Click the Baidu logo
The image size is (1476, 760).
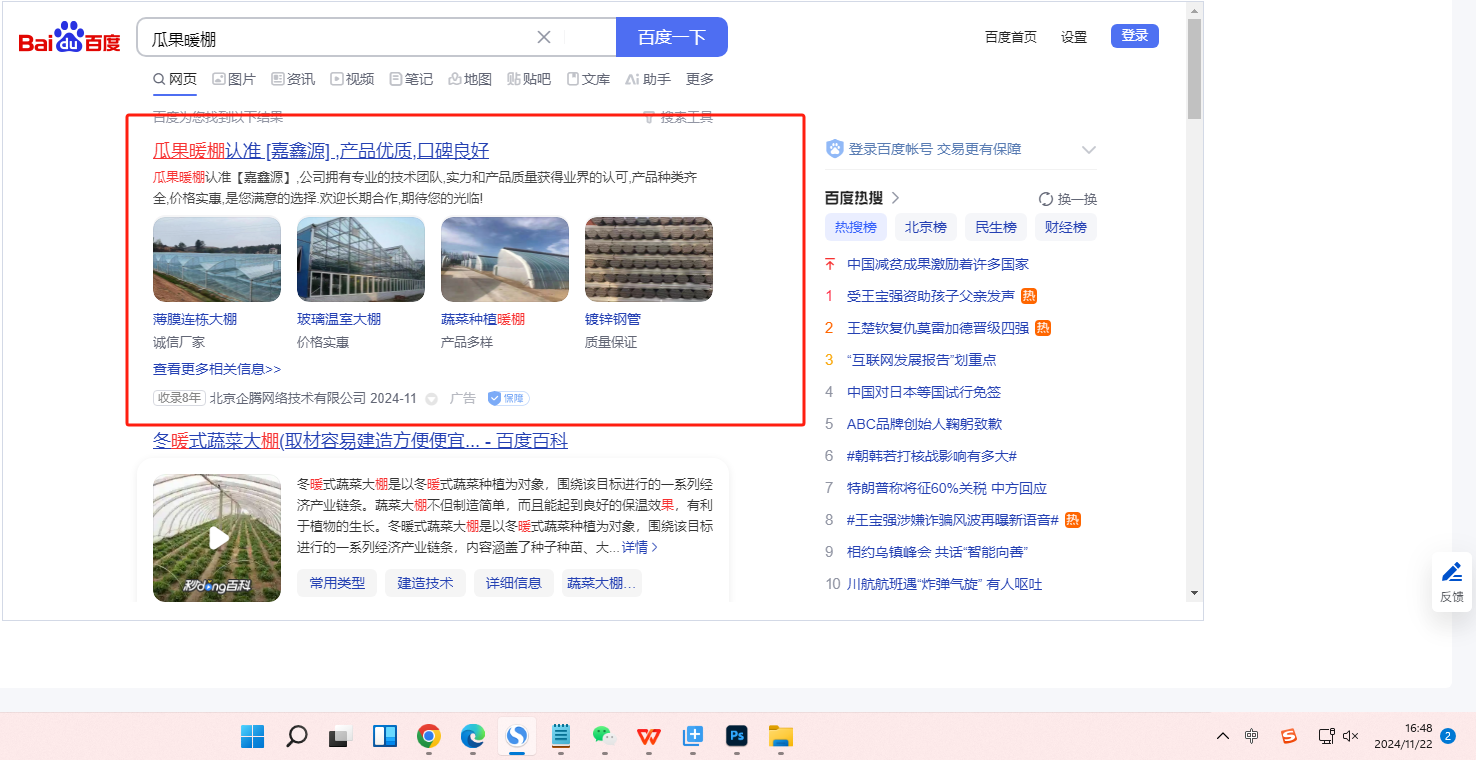(69, 39)
